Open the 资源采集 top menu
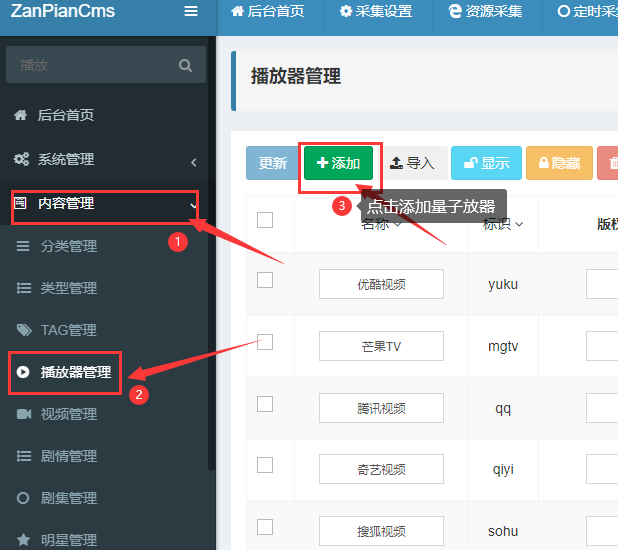This screenshot has width=618, height=550. point(486,12)
